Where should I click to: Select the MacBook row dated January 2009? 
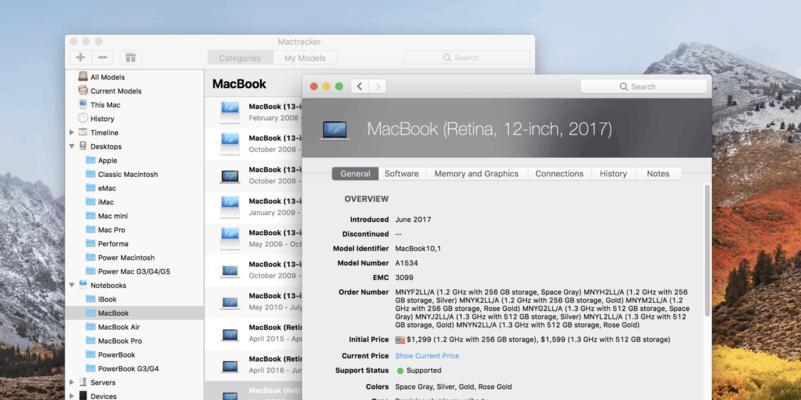[253, 206]
